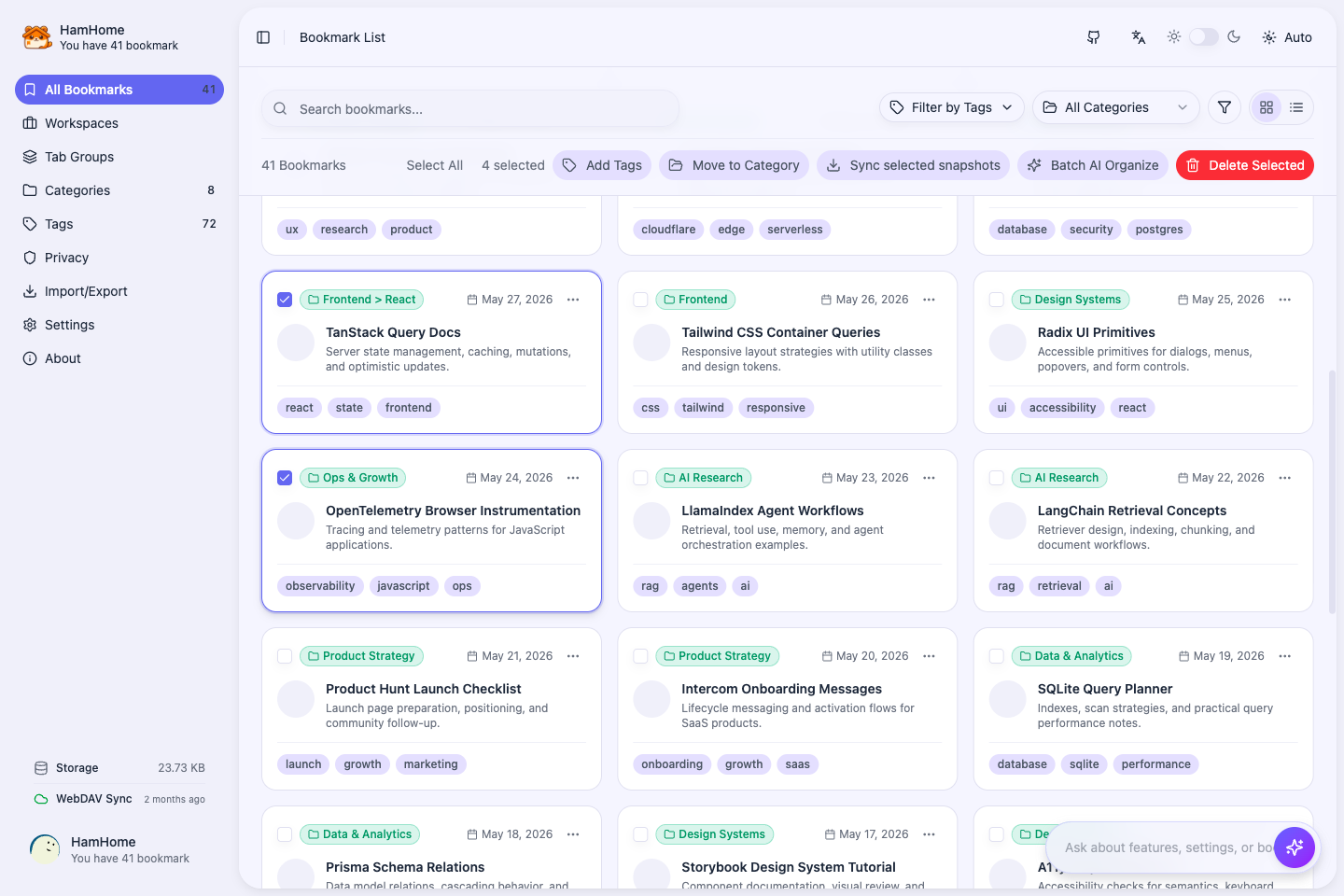Screen dimensions: 1344x896
Task: Toggle the sidebar panel icon
Action: [263, 37]
